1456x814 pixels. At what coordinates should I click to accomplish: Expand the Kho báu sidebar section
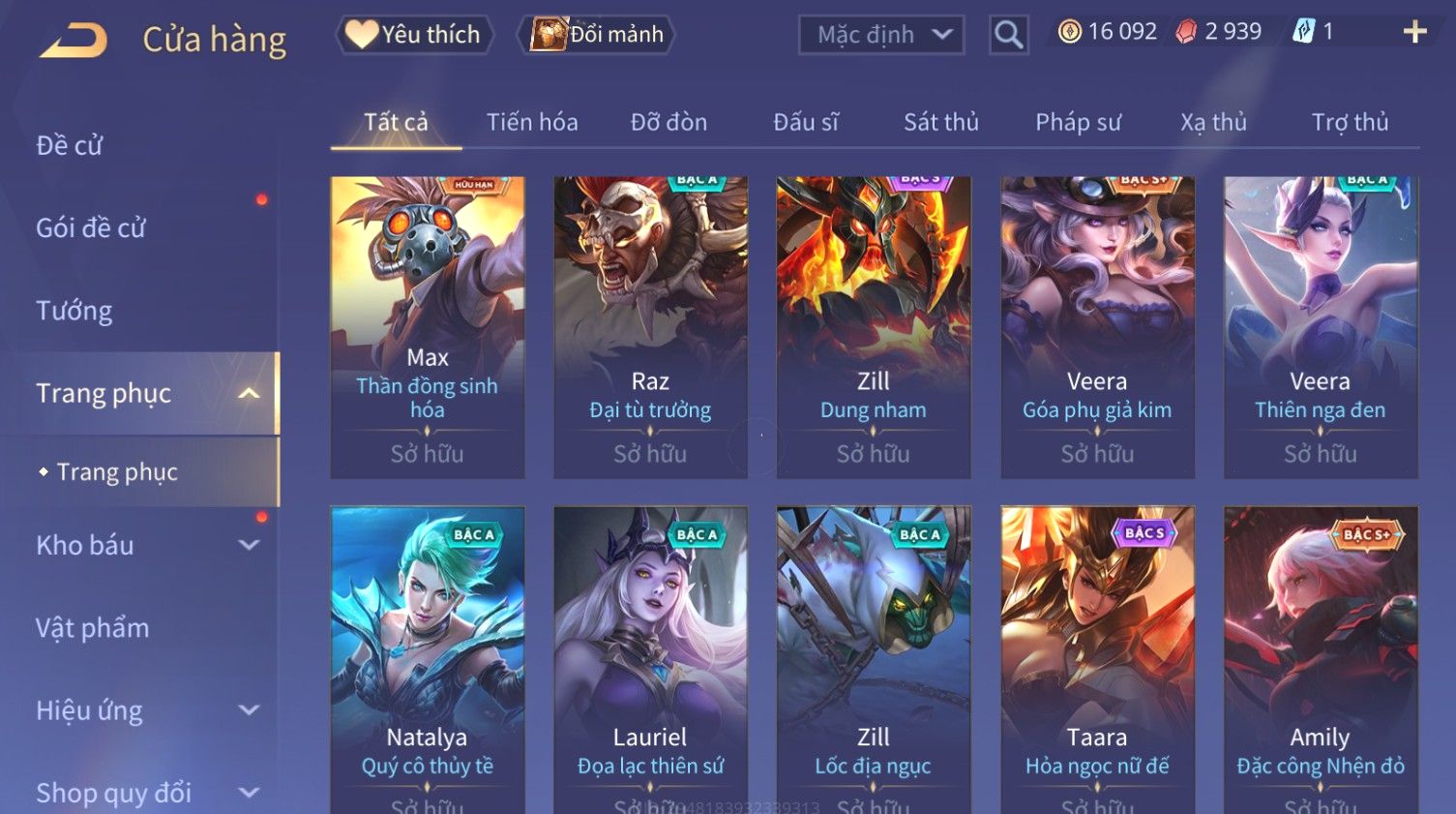click(249, 545)
